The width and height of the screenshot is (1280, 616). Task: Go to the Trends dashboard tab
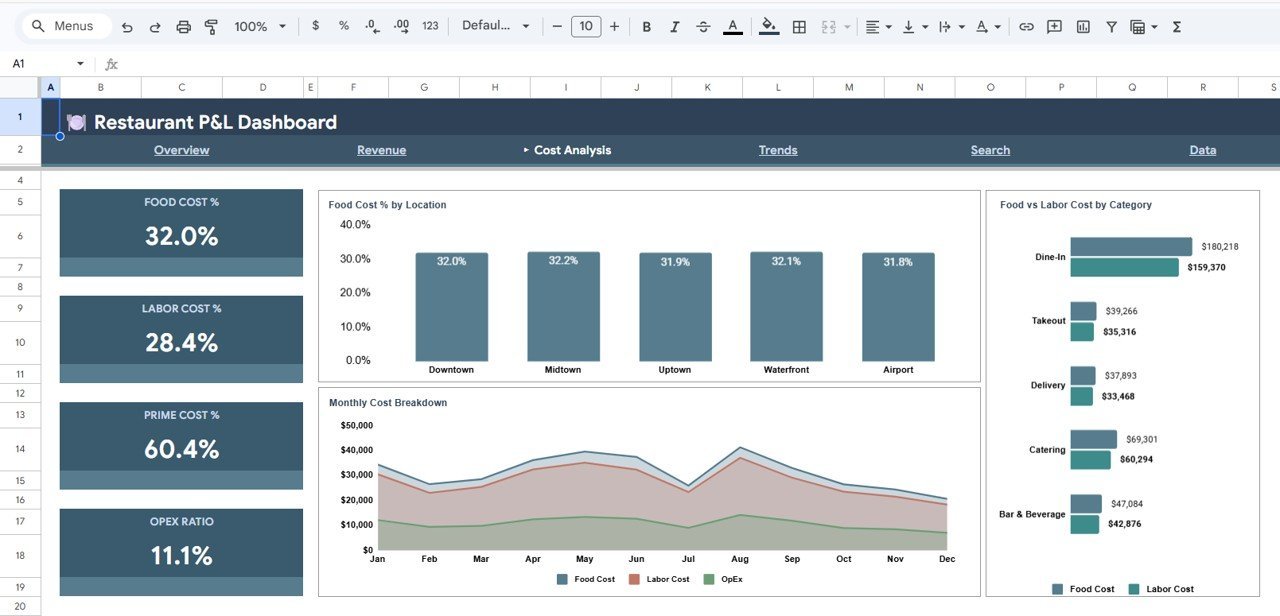click(777, 150)
